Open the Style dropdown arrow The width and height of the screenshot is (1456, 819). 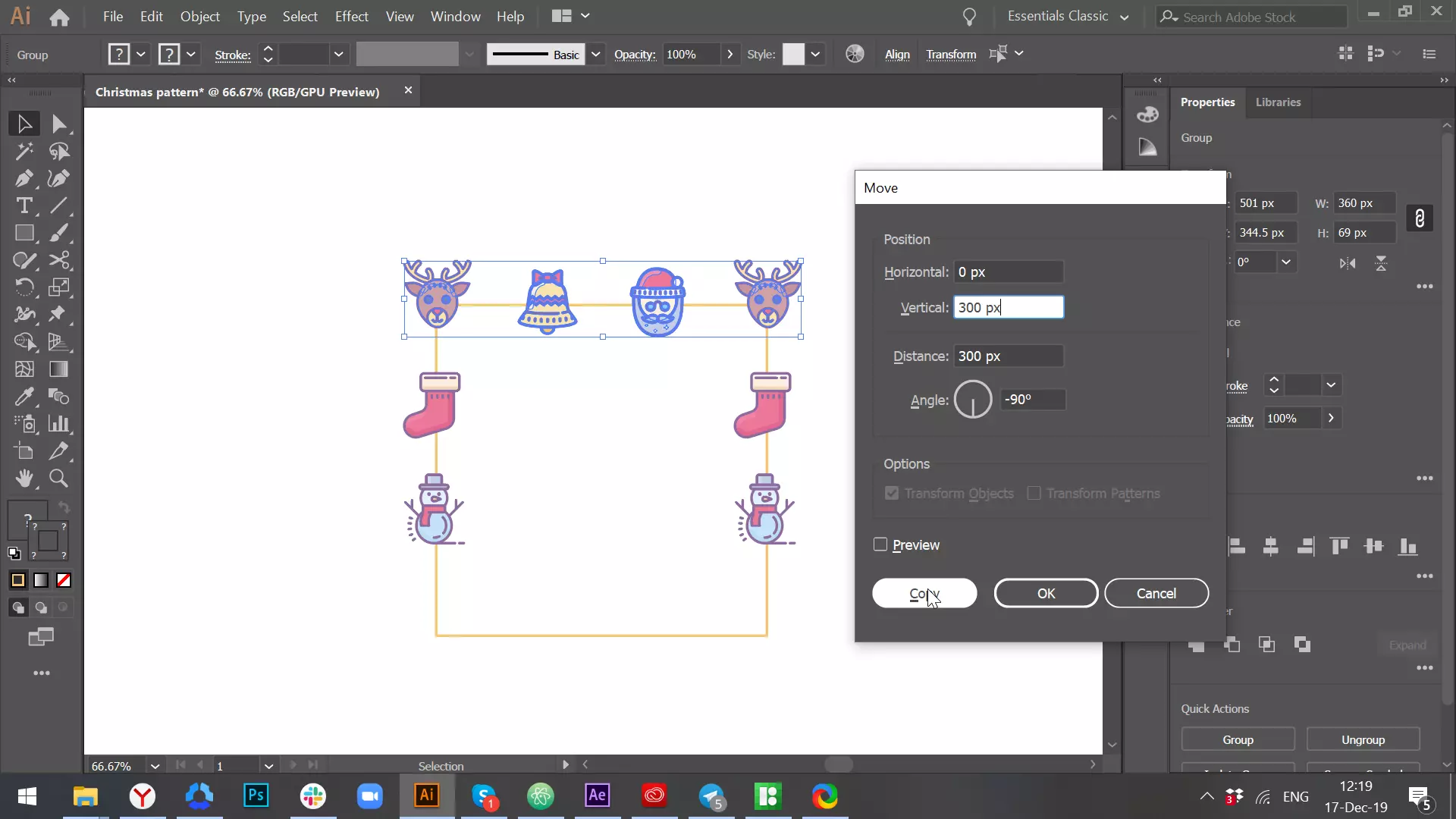815,54
